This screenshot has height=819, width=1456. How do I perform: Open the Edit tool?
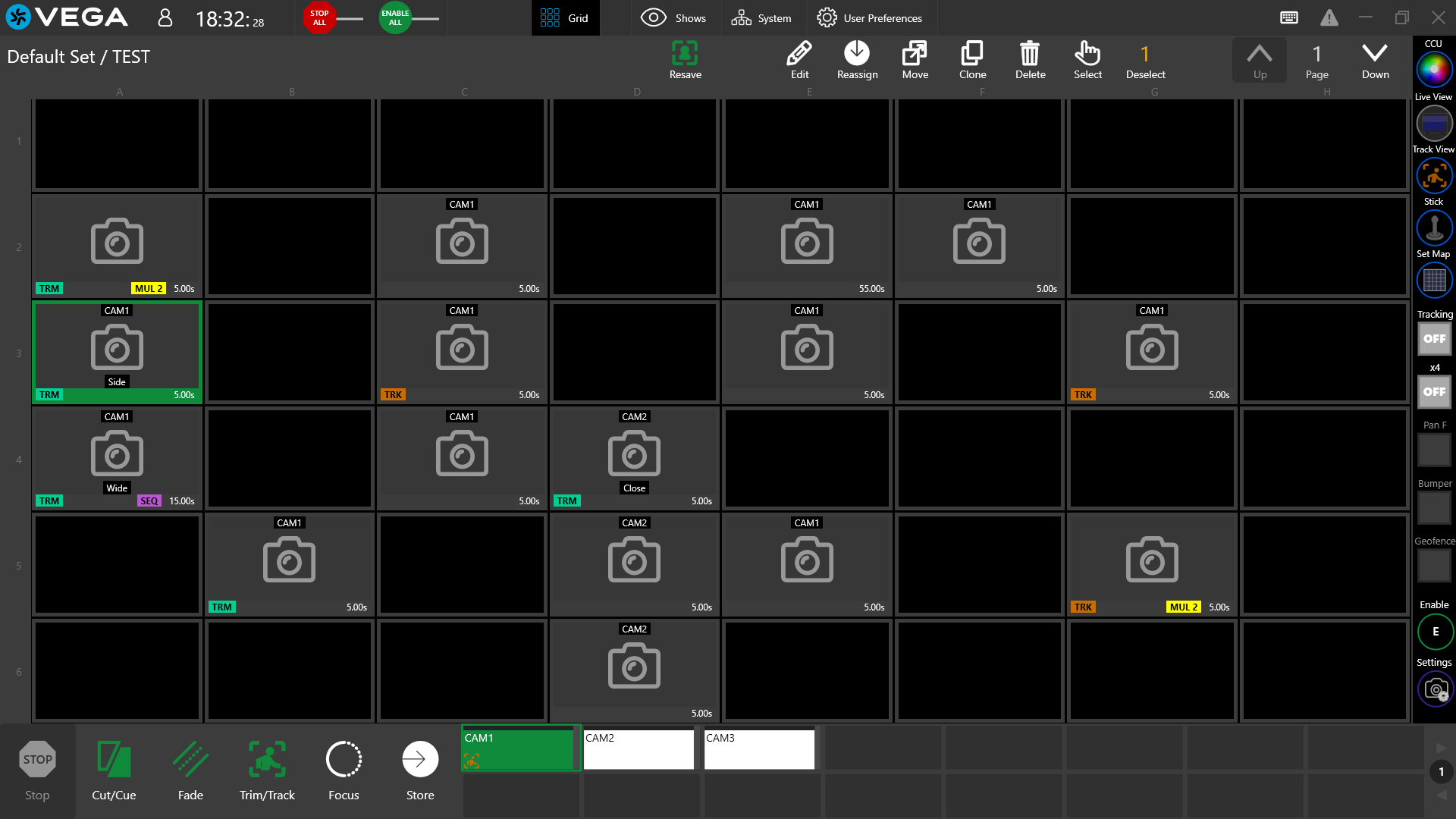tap(799, 60)
